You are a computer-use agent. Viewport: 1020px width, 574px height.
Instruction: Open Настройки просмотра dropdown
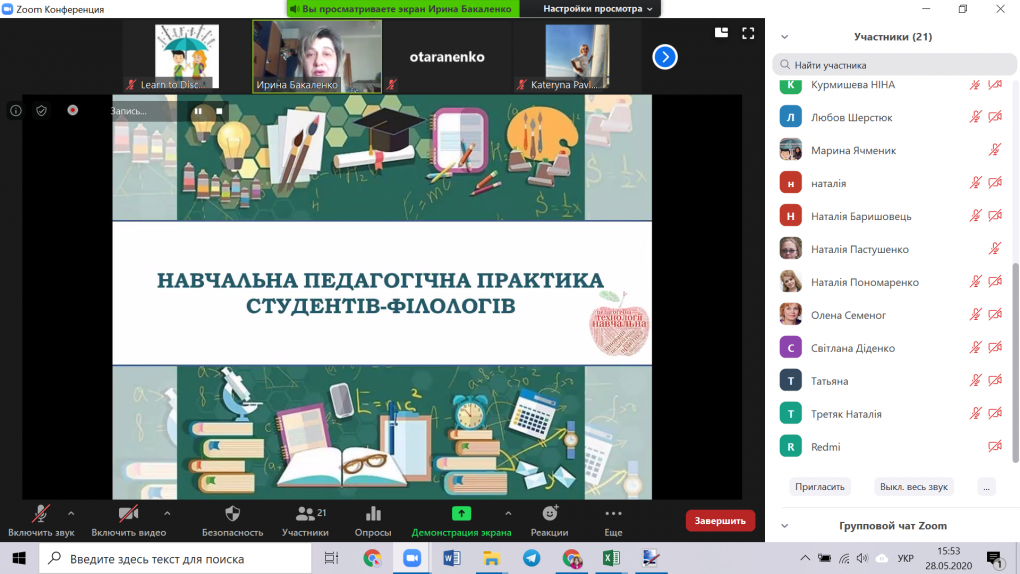coord(597,8)
